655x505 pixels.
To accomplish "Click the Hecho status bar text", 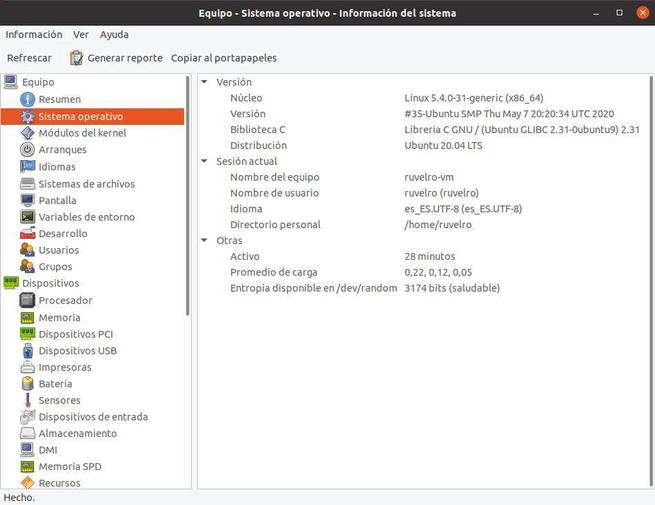I will point(19,497).
